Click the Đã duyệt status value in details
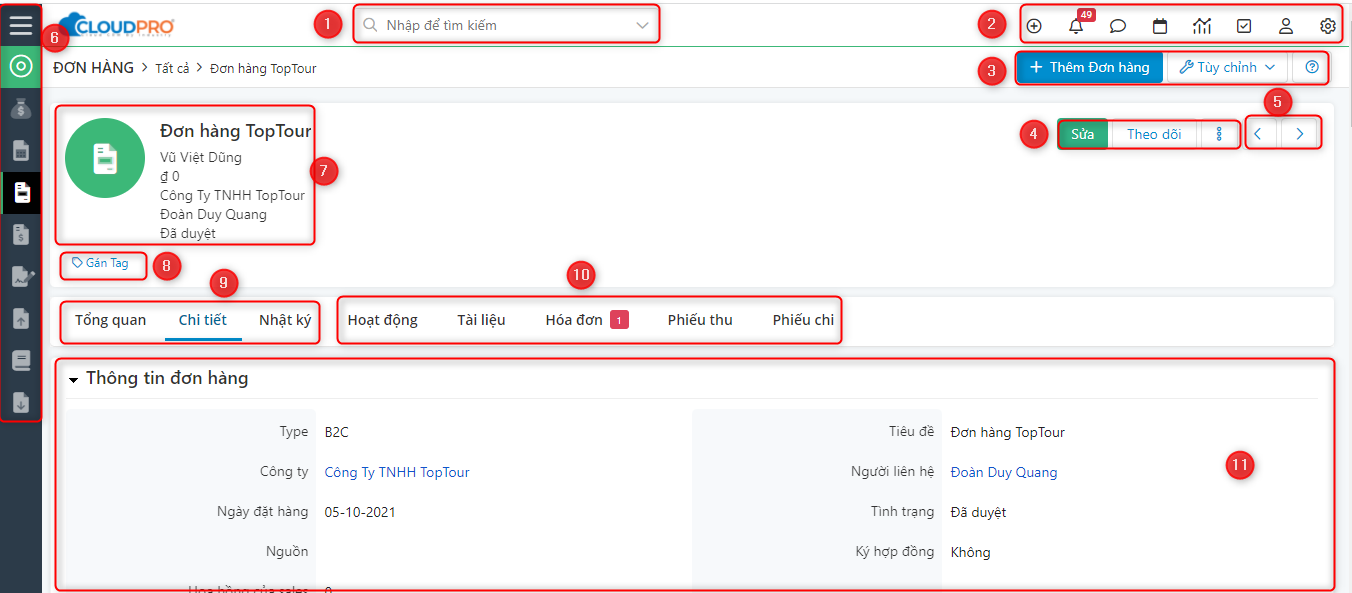 coord(978,512)
